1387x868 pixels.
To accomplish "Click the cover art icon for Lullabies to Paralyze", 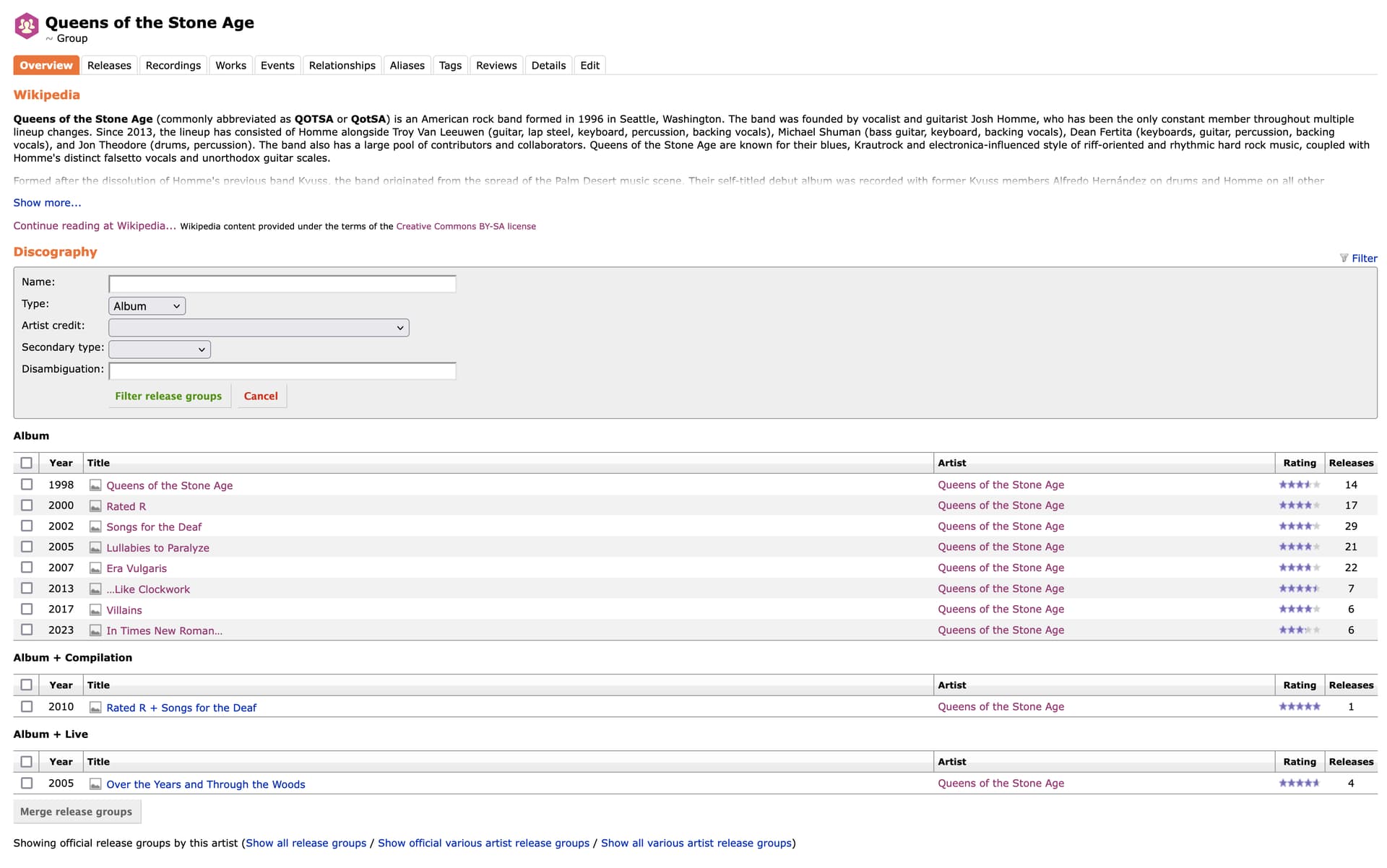I will pyautogui.click(x=95, y=547).
